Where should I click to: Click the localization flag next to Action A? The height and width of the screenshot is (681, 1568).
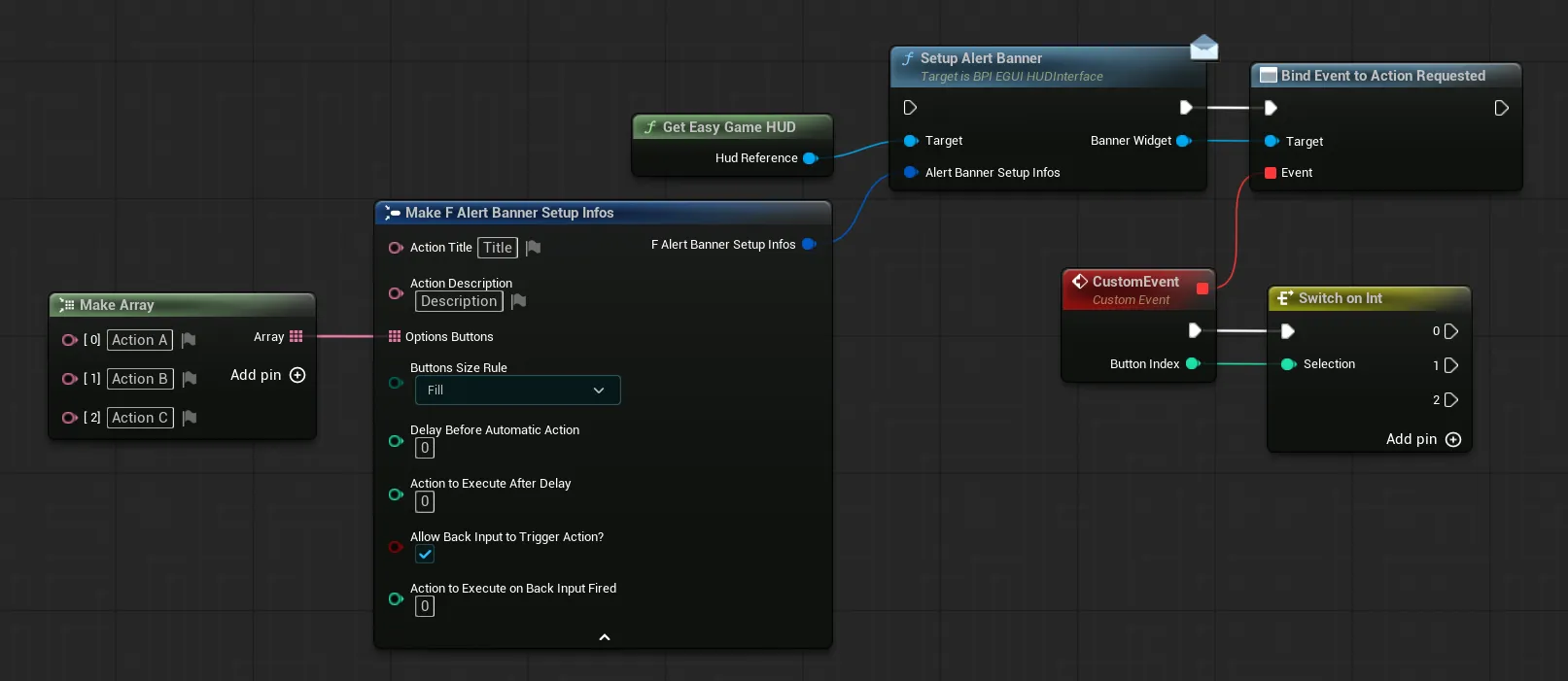[189, 340]
